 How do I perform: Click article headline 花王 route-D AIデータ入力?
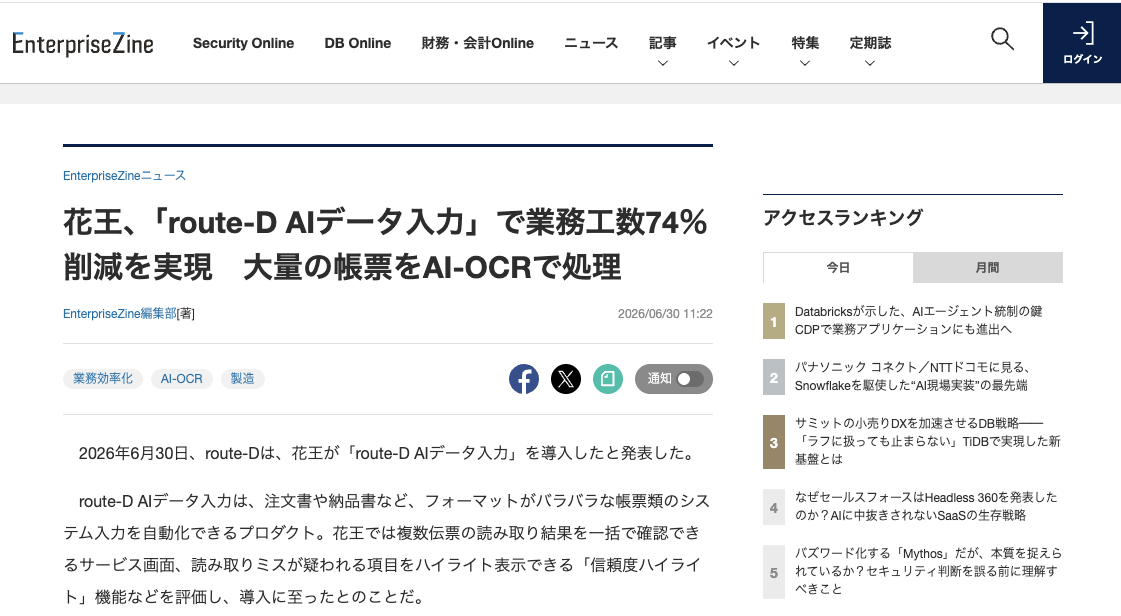click(x=385, y=244)
